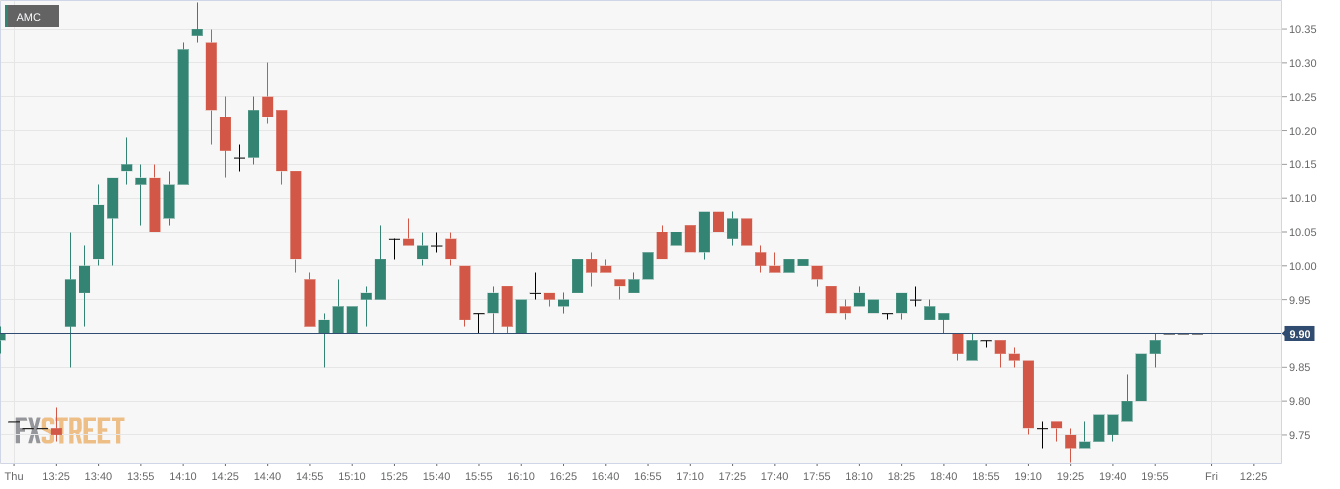Select the long red candle at 19:10

(x=1028, y=394)
